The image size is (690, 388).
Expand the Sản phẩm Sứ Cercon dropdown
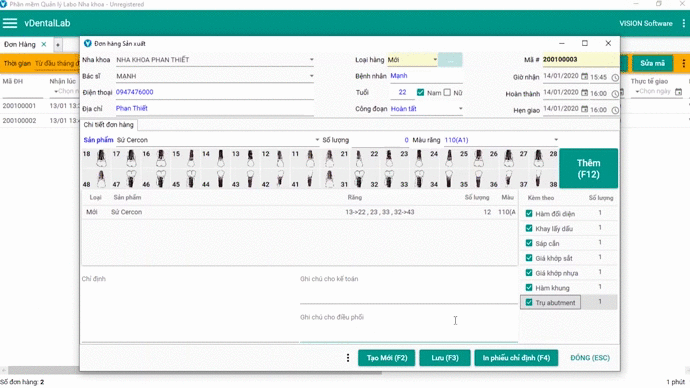(317, 140)
